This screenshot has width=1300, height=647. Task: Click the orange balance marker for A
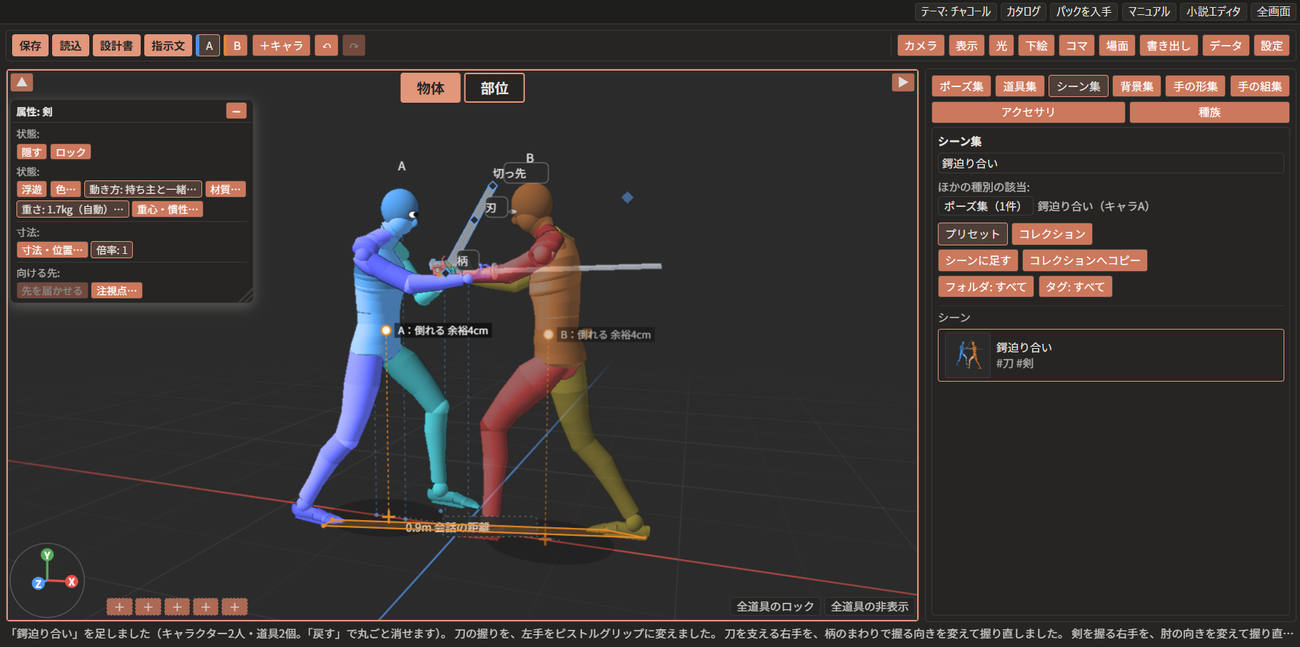click(386, 330)
